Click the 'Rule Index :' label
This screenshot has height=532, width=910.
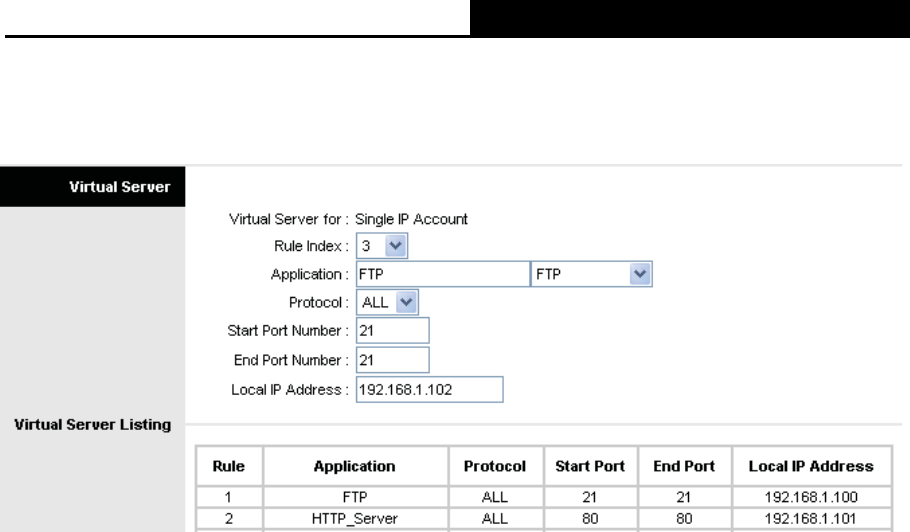pyautogui.click(x=311, y=246)
